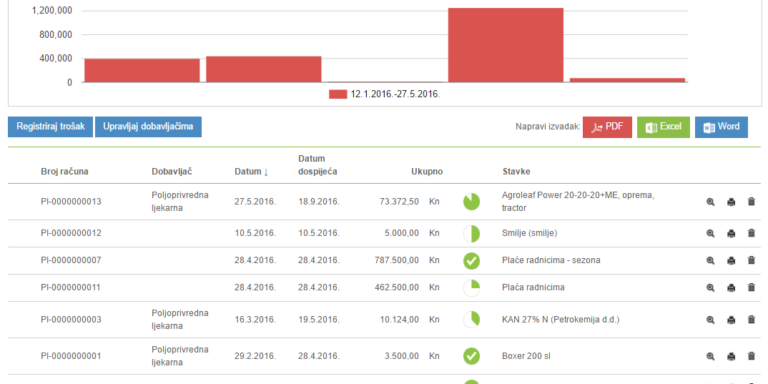View details of invoice PI-0000000012

(710, 234)
